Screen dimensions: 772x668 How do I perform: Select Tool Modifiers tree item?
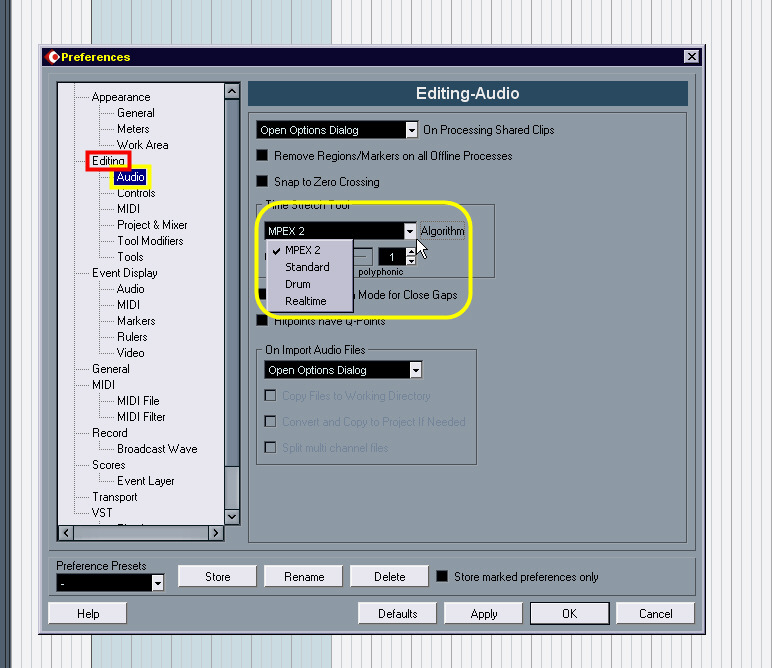tap(150, 241)
